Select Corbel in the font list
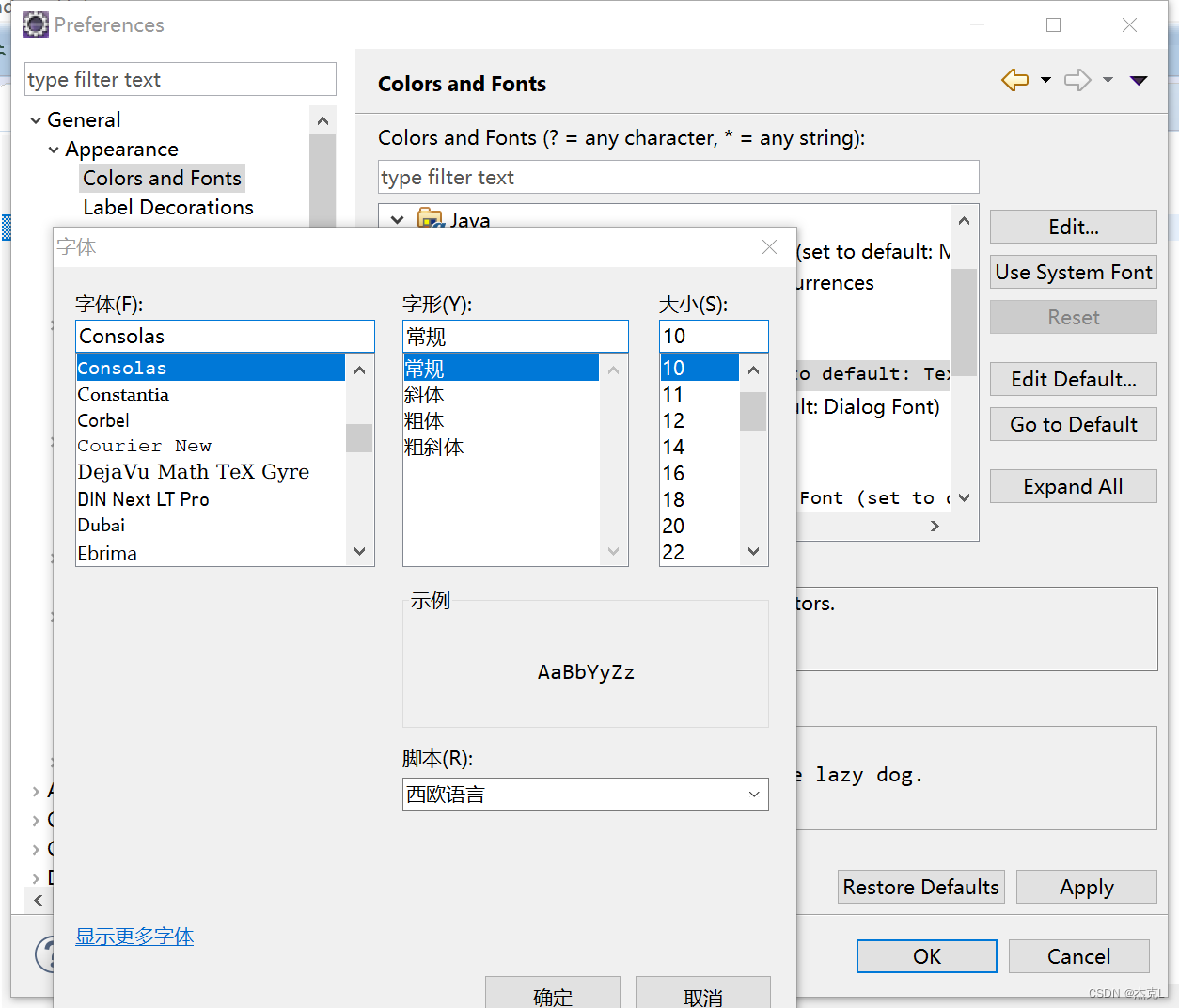This screenshot has height=1008, width=1179. click(103, 420)
